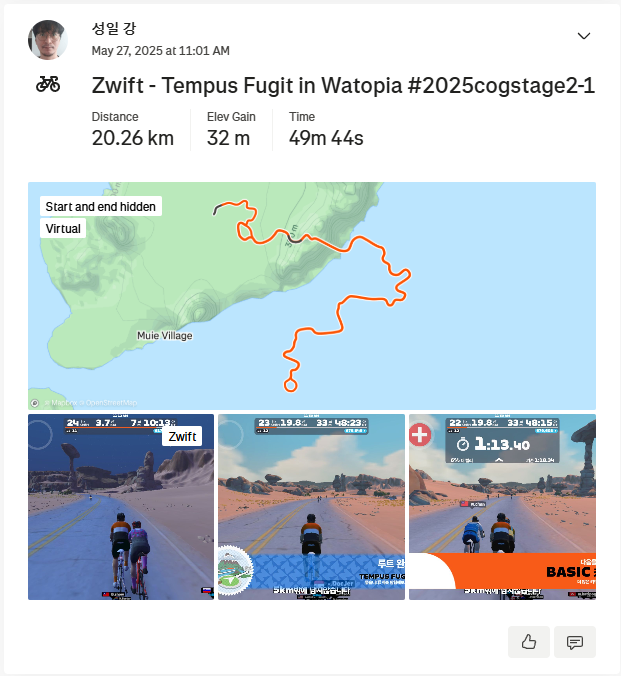Open the third screenshot with the 1:13.40 timer
Screen dimensions: 621x676
pyautogui.click(x=502, y=507)
